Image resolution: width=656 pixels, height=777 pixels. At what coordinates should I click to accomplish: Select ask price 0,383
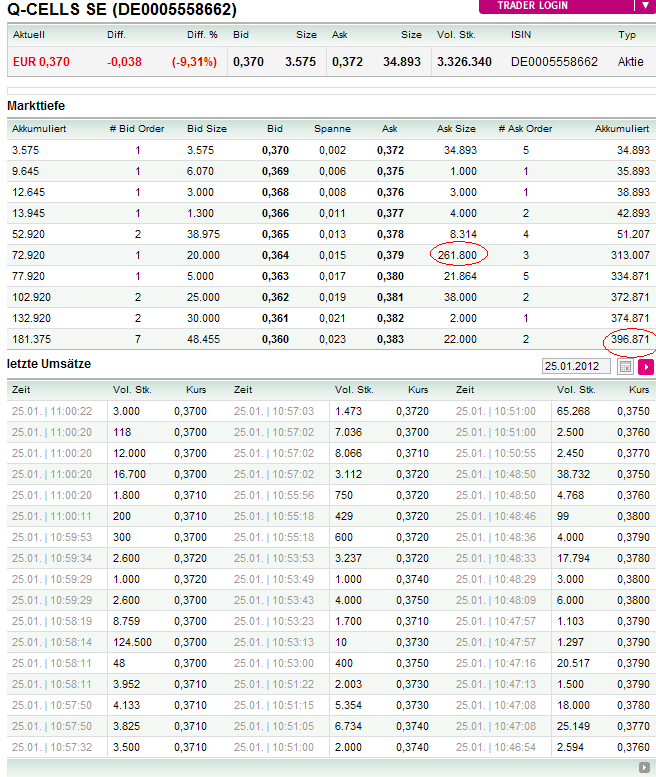click(x=390, y=339)
